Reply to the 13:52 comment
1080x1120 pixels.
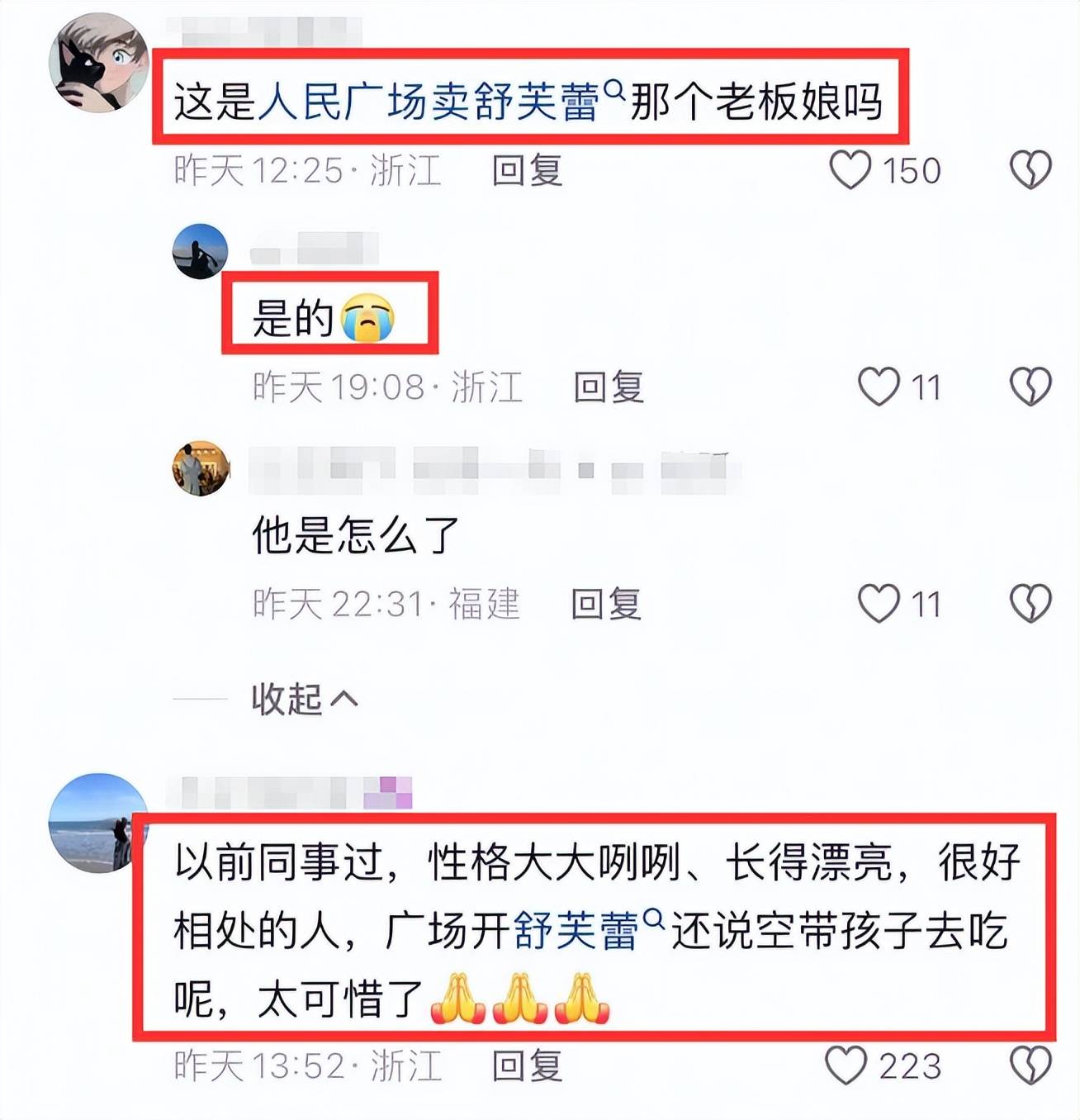(x=527, y=1066)
